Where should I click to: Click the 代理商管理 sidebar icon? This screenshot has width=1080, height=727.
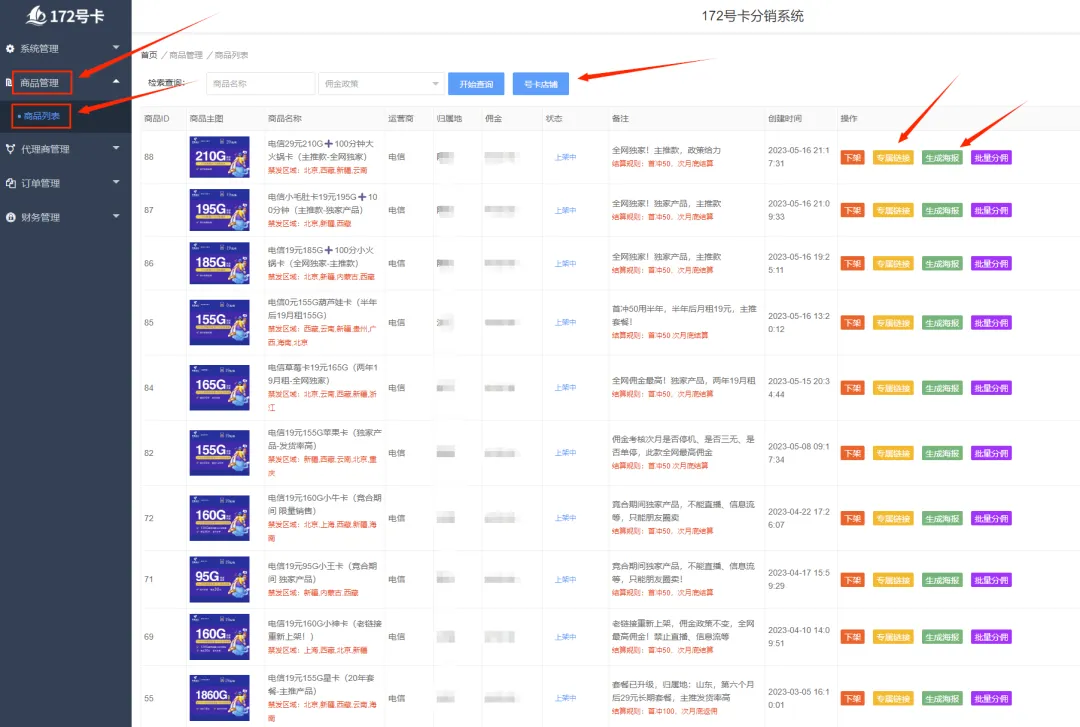[11, 149]
